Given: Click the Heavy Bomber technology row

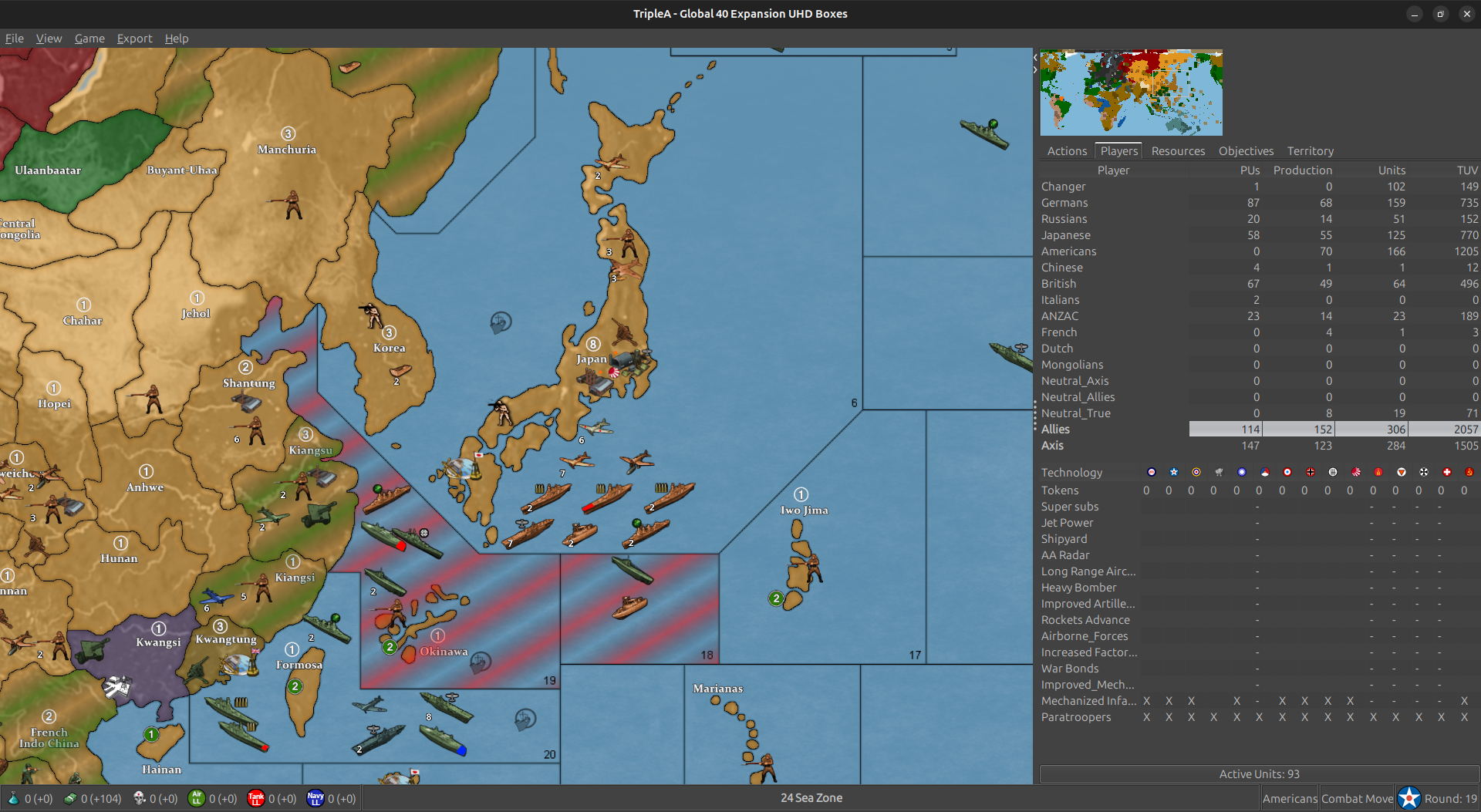Looking at the screenshot, I should tap(1259, 588).
